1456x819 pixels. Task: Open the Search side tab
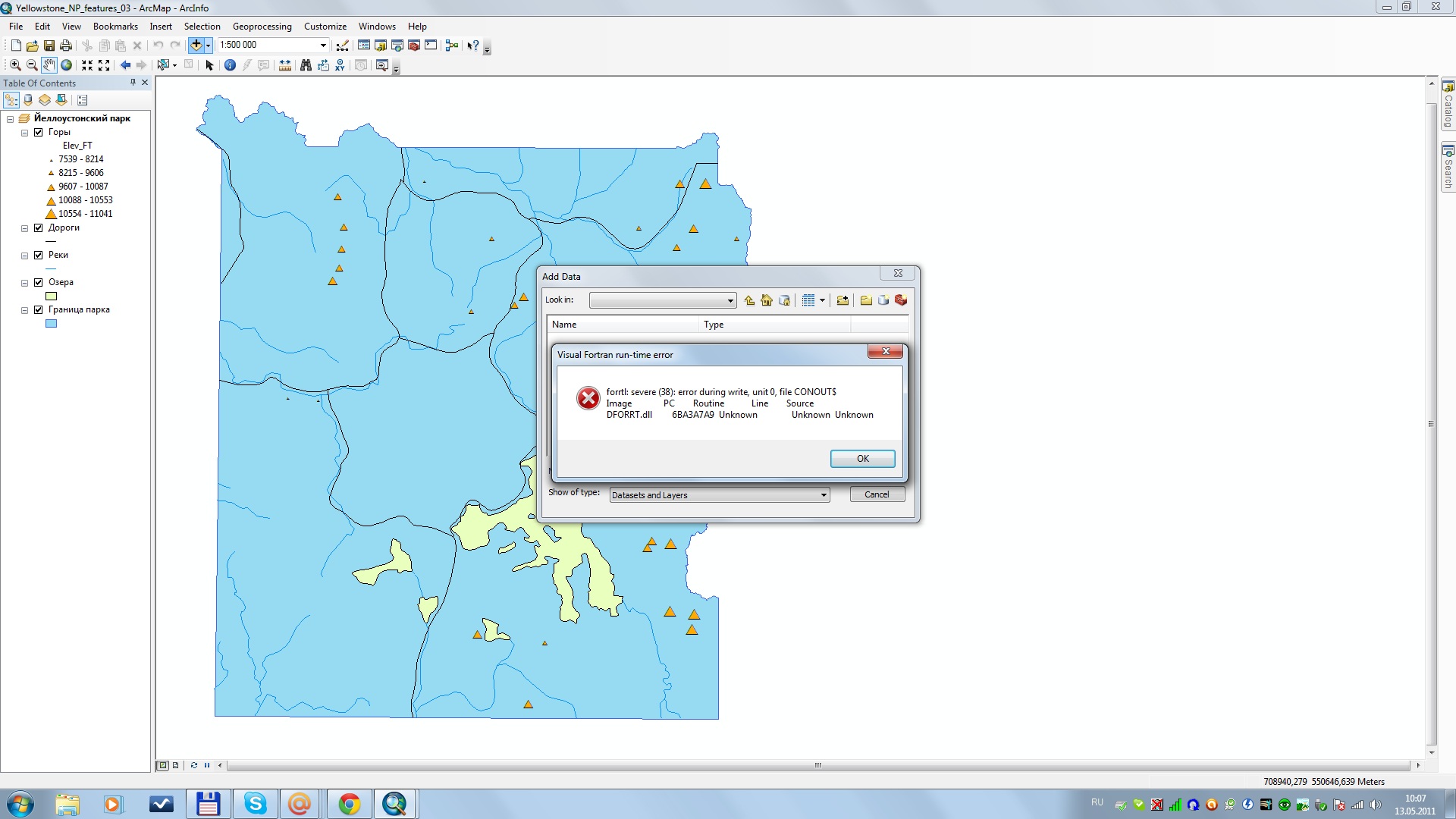tap(1448, 168)
